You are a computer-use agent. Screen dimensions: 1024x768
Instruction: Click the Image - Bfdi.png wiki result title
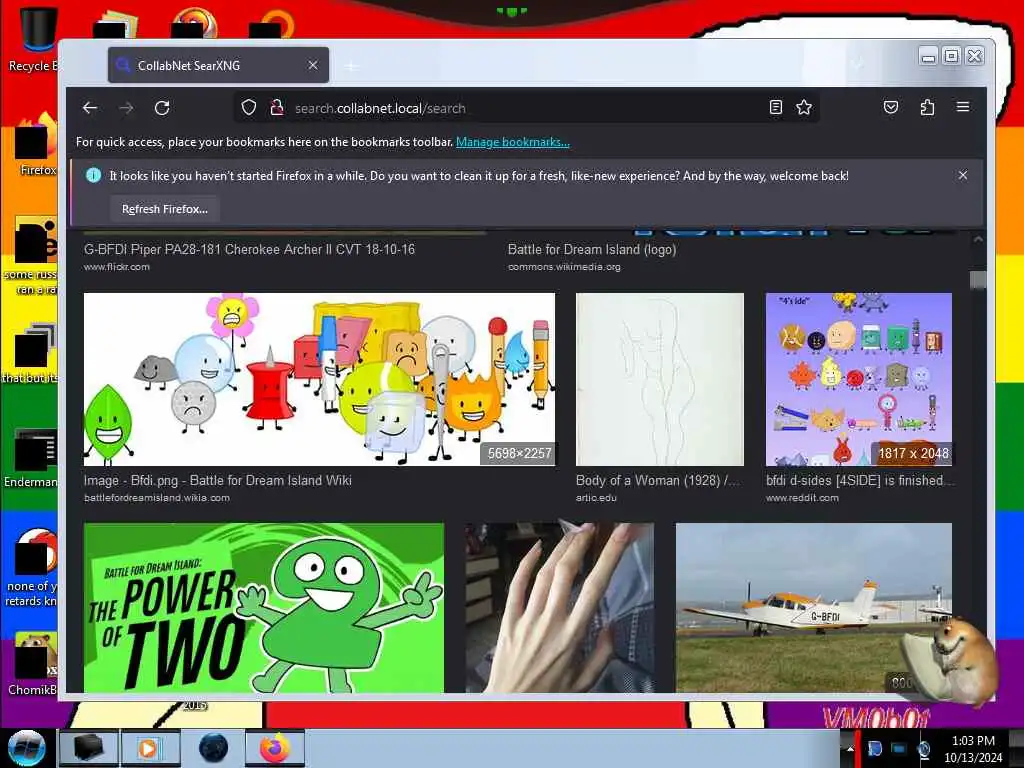pos(217,481)
